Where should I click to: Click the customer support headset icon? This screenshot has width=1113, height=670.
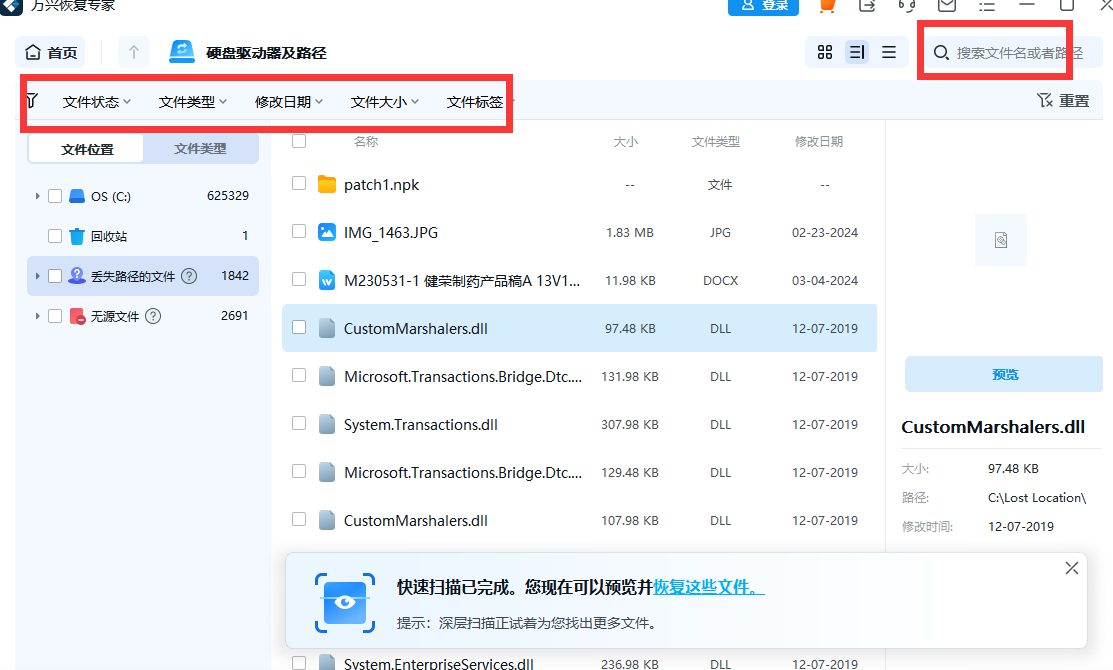point(906,7)
